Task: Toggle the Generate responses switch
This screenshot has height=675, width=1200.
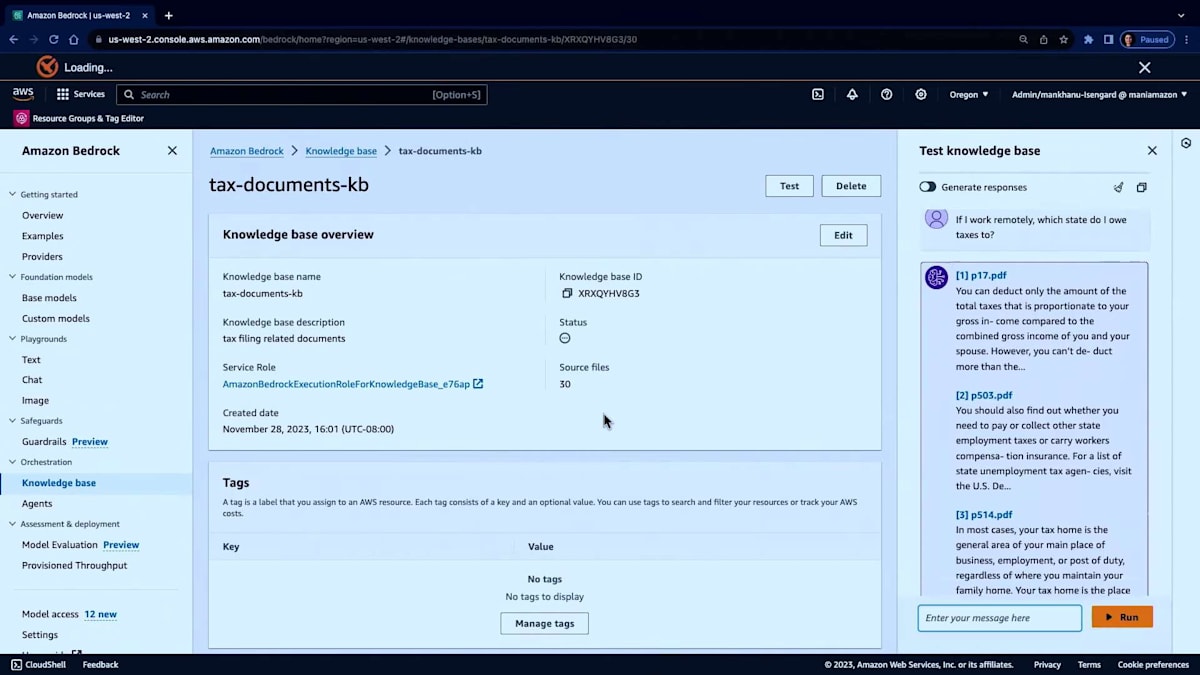Action: (x=928, y=187)
